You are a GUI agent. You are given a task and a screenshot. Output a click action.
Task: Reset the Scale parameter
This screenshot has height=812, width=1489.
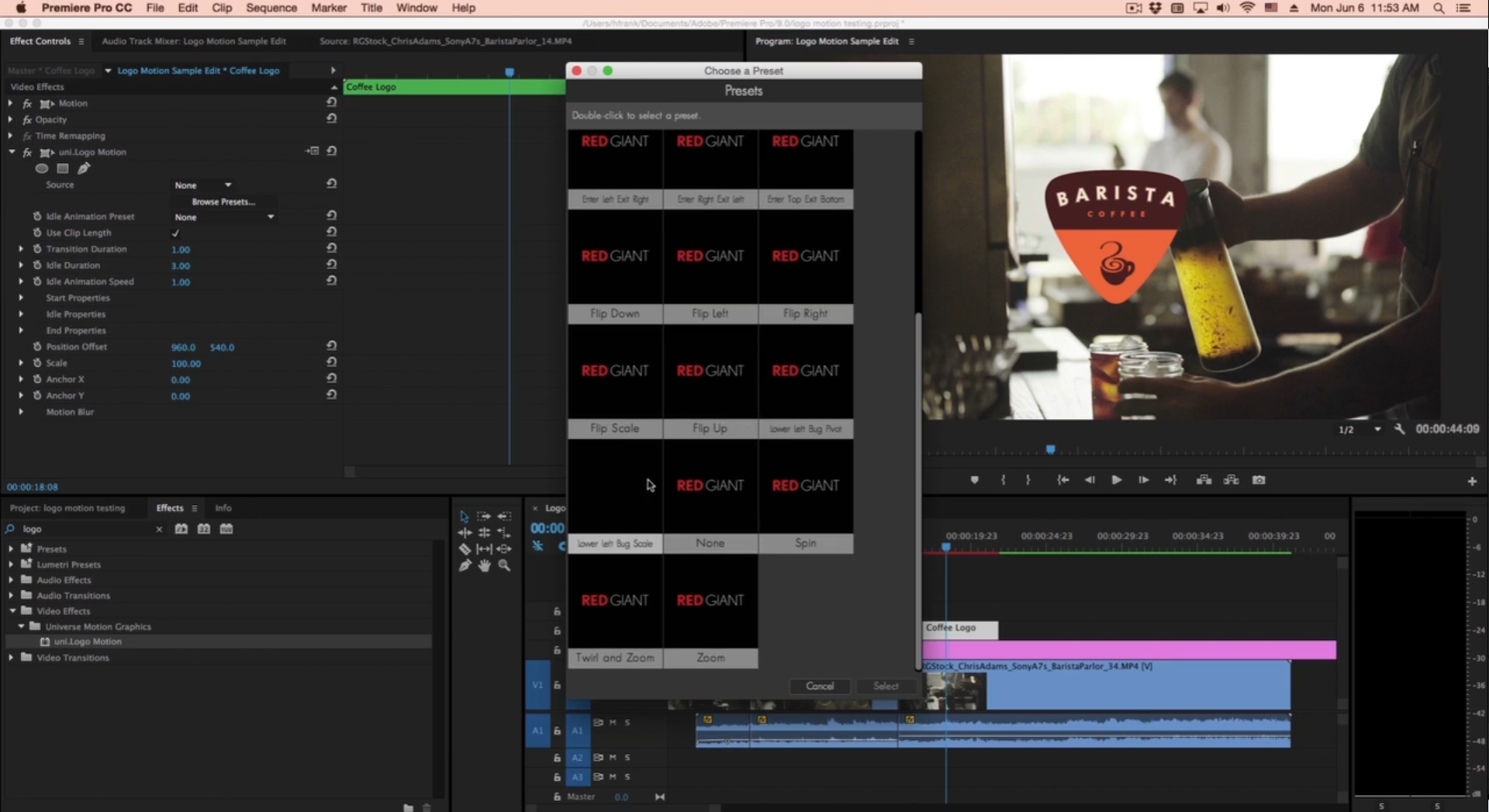[x=331, y=362]
